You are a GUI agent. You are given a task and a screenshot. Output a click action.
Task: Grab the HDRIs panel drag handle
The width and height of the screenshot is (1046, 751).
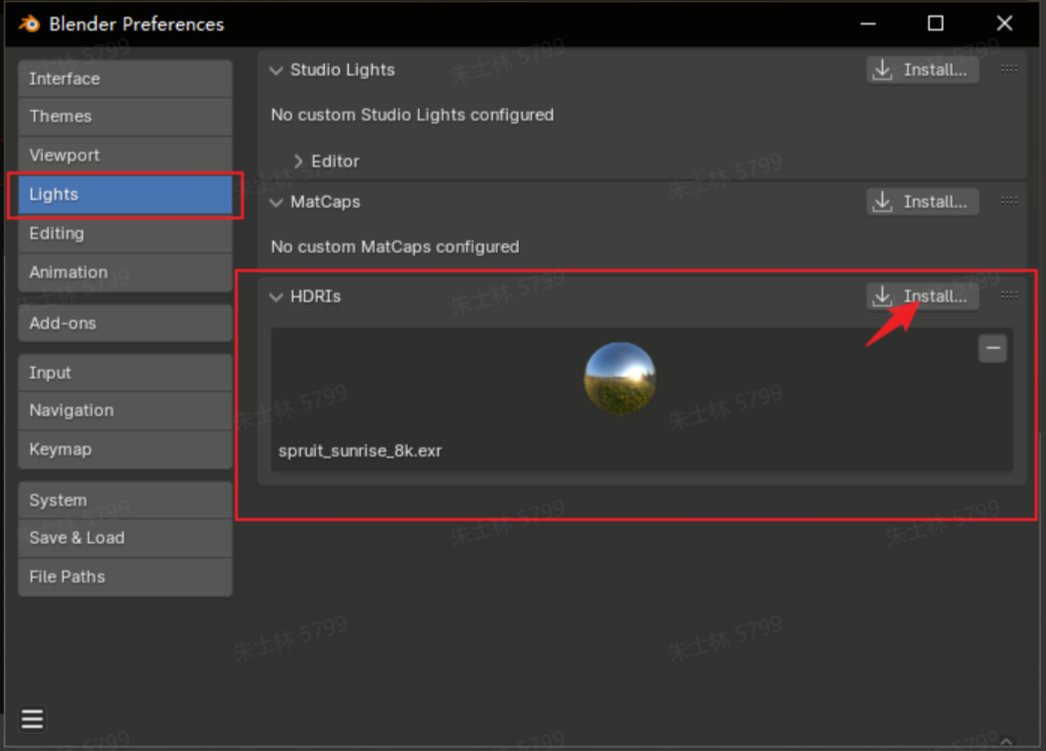(1009, 295)
